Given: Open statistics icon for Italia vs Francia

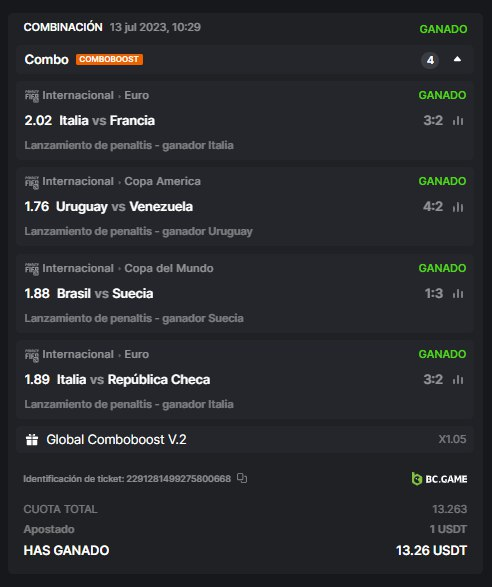Looking at the screenshot, I should click(458, 121).
